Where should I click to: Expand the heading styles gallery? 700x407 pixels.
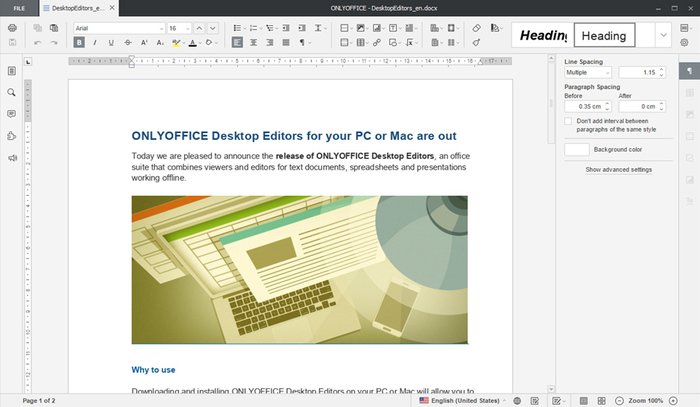(x=665, y=35)
